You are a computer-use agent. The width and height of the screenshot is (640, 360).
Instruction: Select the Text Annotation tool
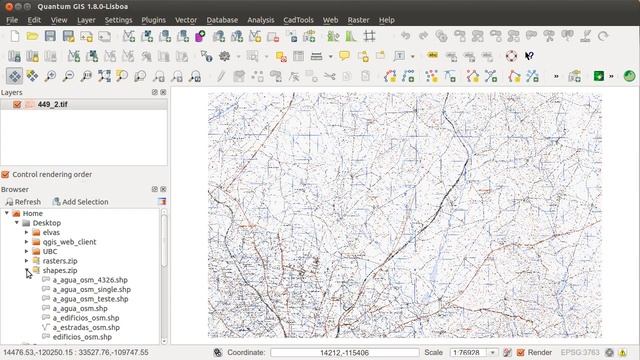coord(400,56)
